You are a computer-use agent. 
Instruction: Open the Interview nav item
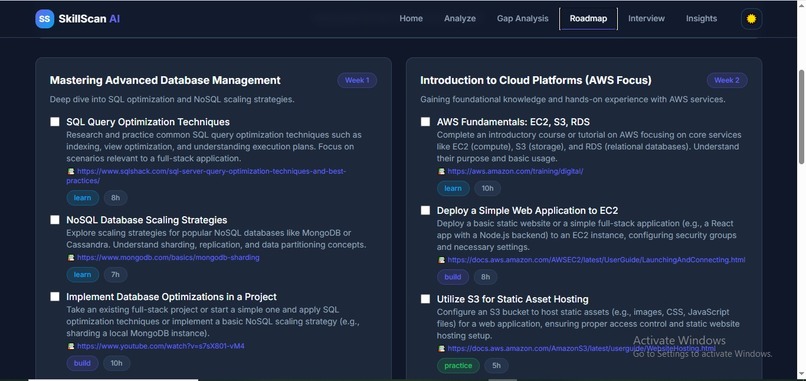click(646, 19)
